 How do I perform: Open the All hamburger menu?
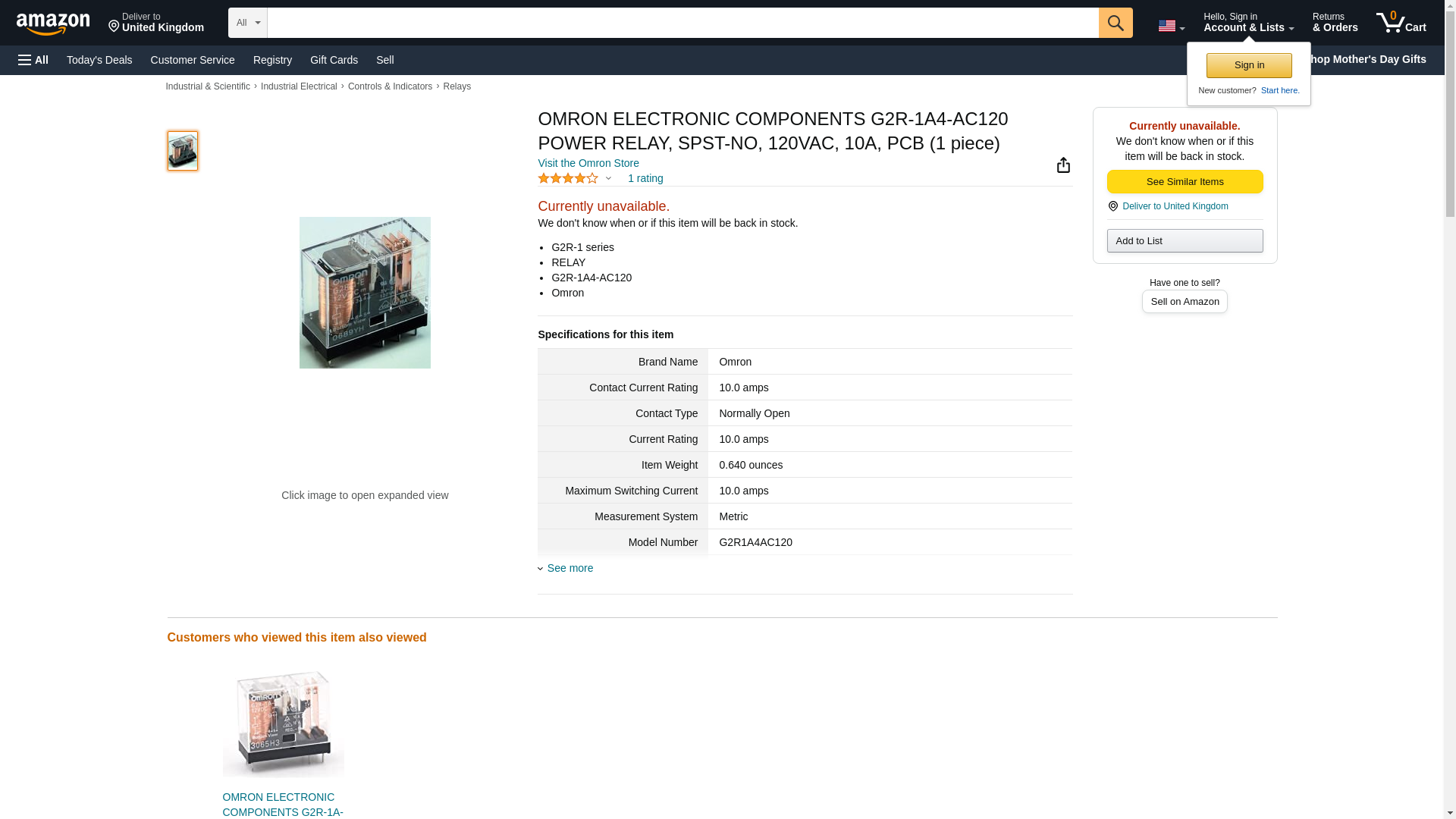[33, 60]
